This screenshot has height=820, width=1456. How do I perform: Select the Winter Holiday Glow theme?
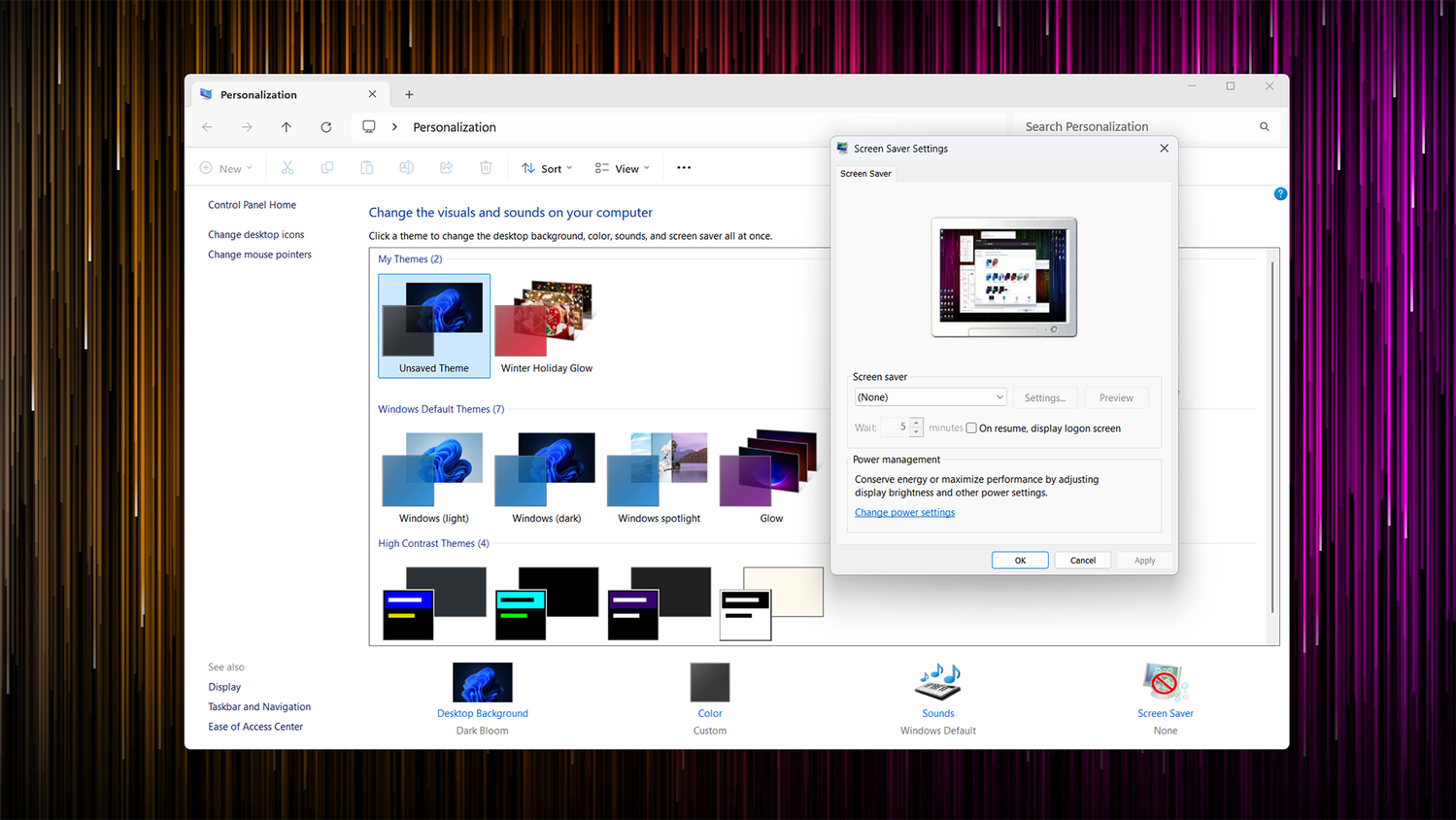tap(547, 325)
